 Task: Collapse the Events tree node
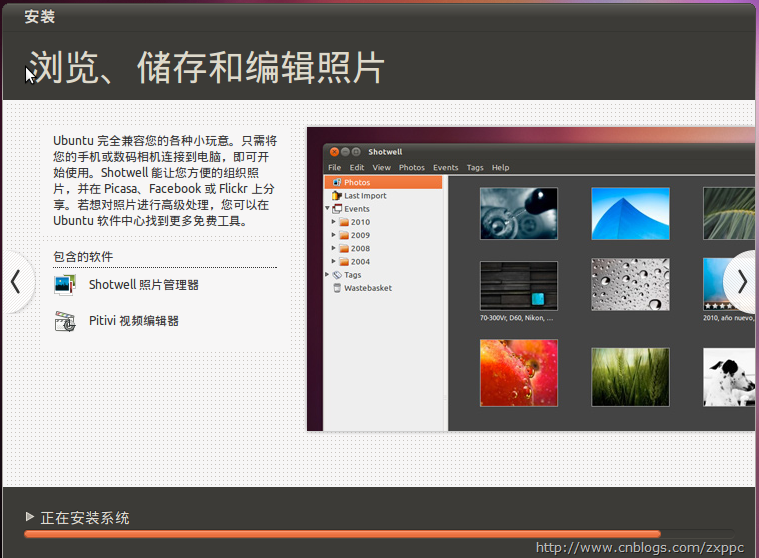pyautogui.click(x=328, y=209)
